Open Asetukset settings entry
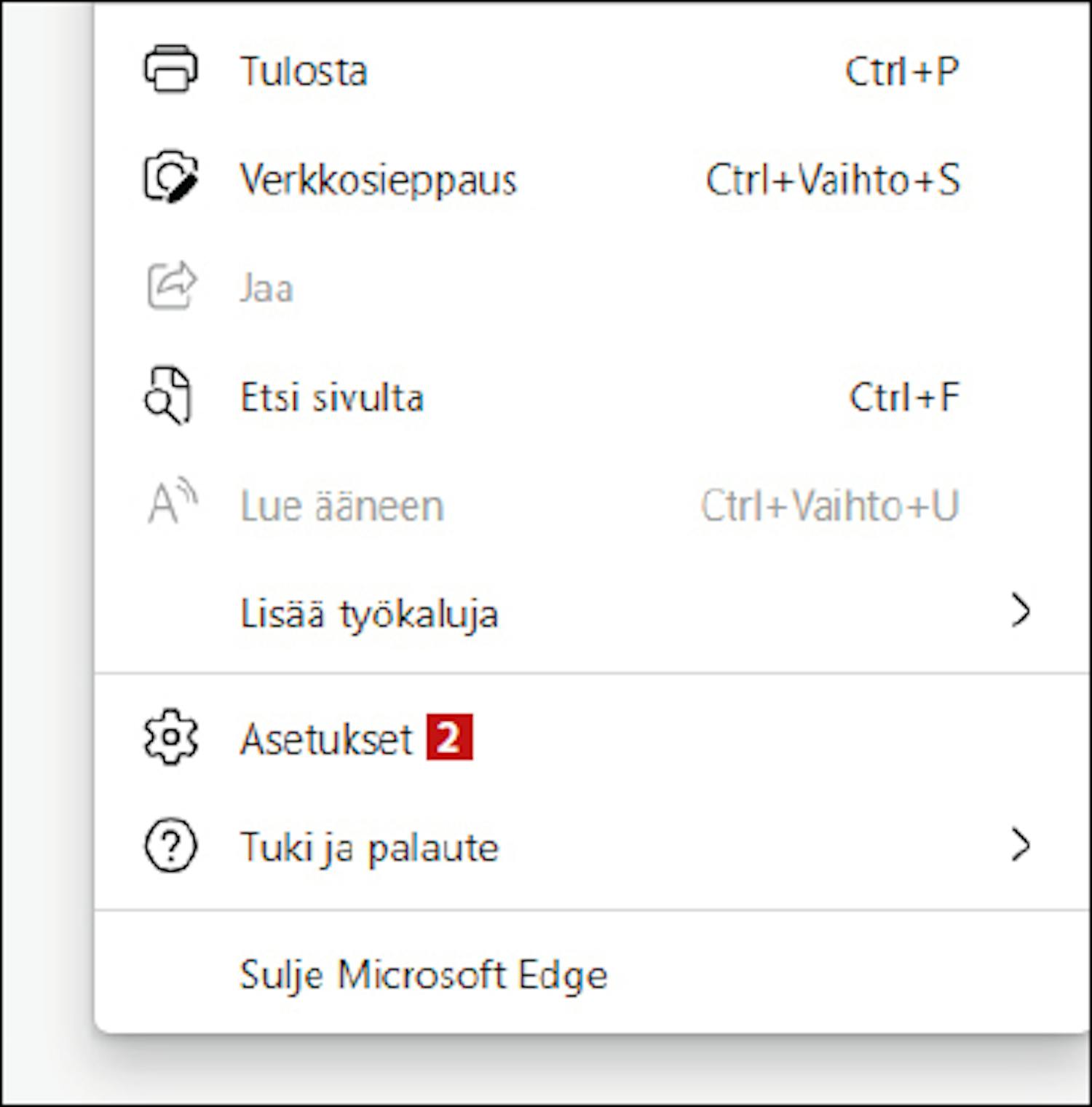1092x1107 pixels. click(591, 738)
